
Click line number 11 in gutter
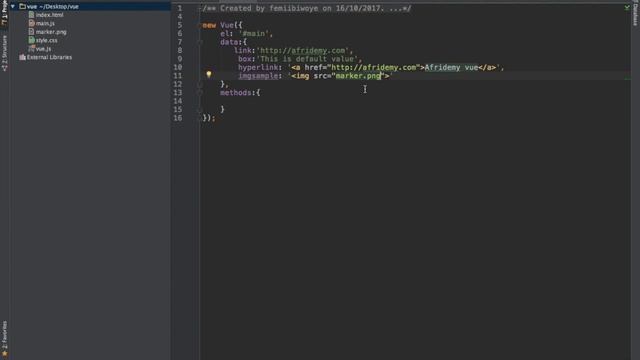tap(178, 76)
